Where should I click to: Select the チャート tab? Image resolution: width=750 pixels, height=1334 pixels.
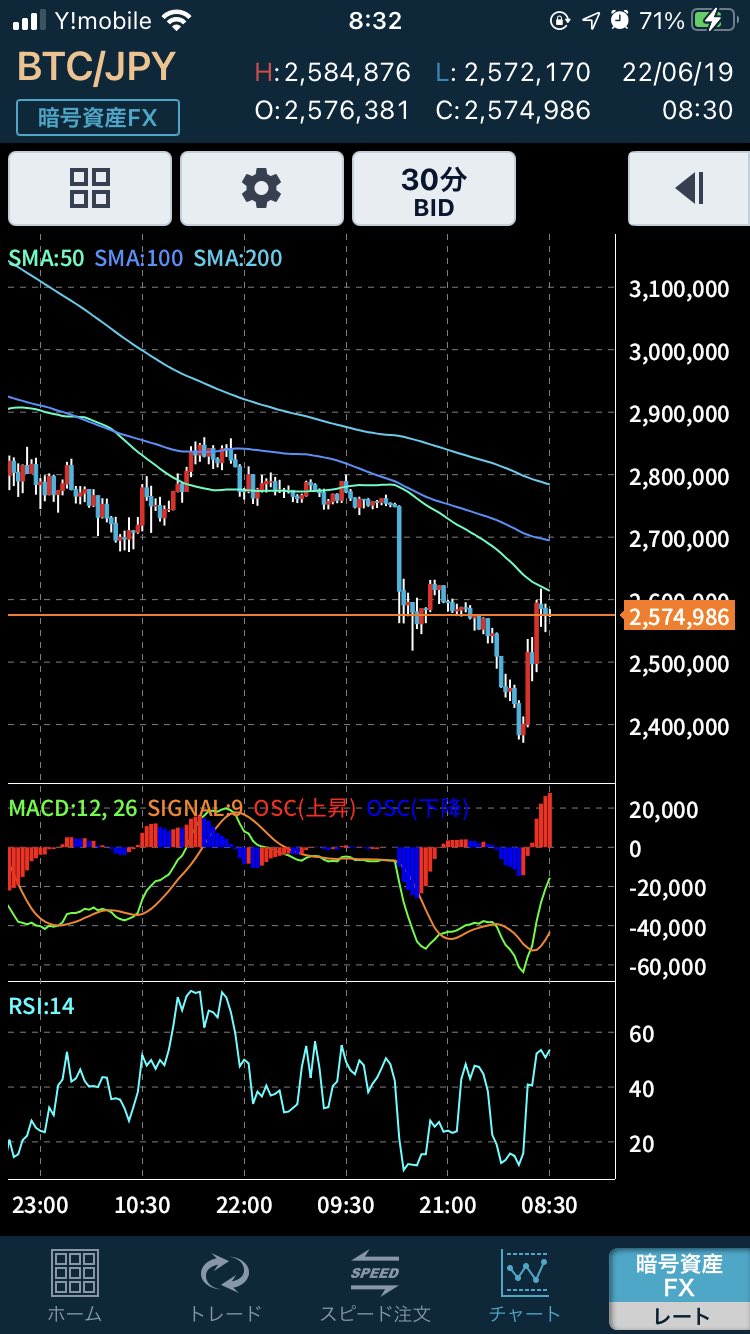tap(525, 1285)
